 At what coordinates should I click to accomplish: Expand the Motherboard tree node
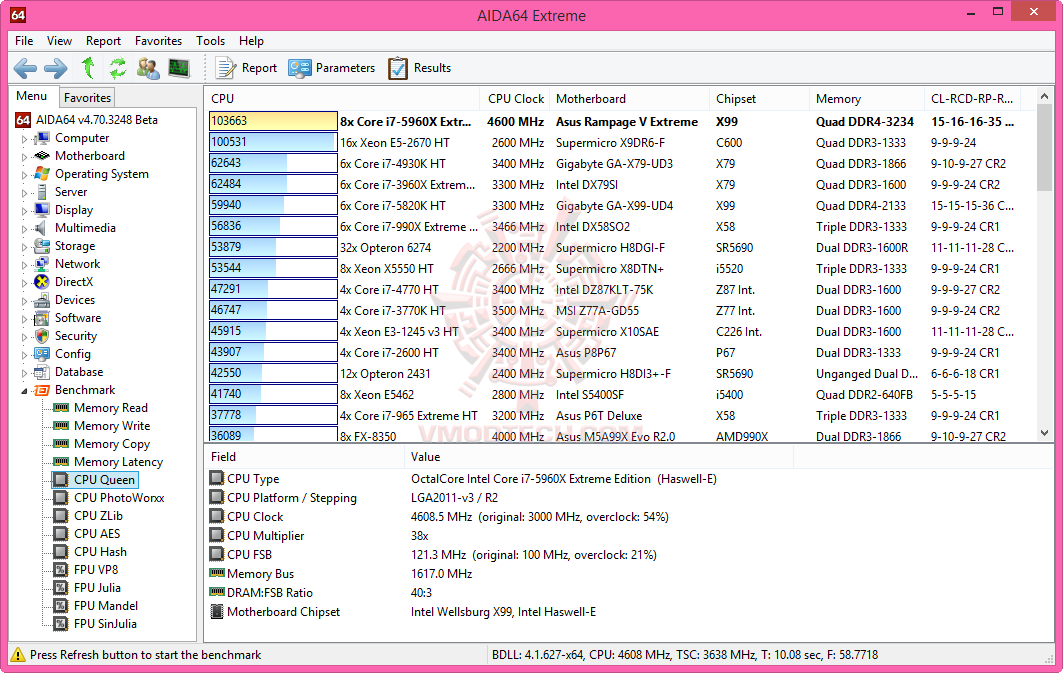24,157
